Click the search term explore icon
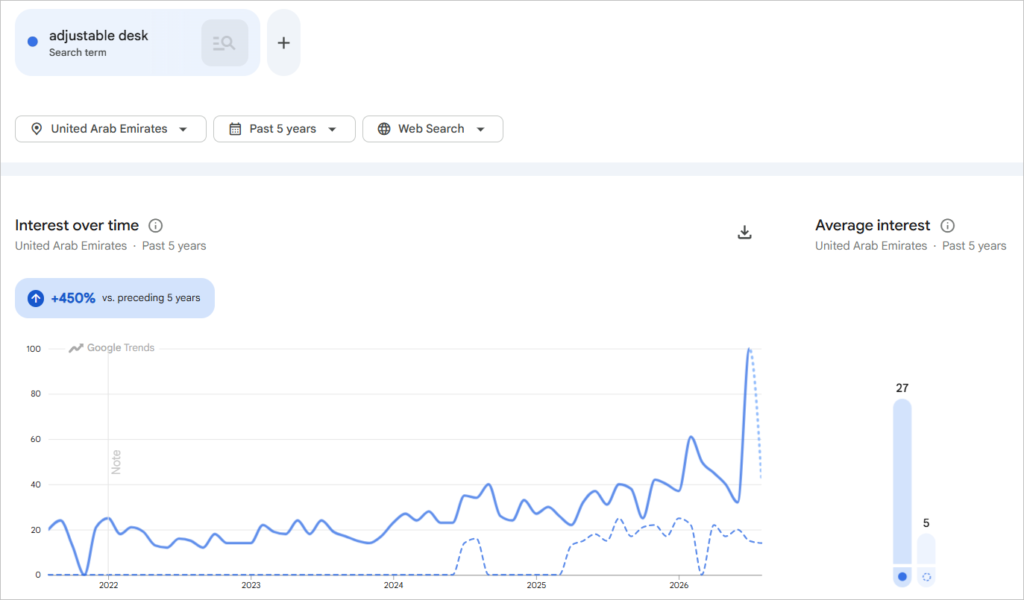 coord(225,43)
